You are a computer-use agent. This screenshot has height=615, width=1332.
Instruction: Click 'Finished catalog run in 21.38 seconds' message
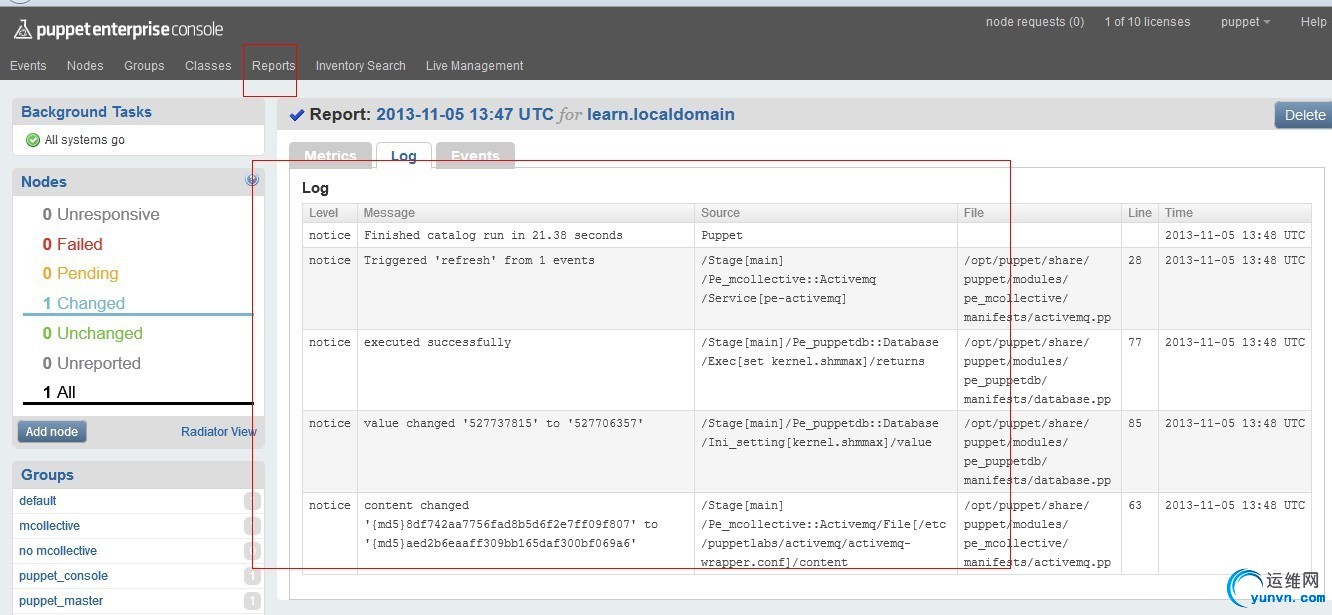click(493, 236)
